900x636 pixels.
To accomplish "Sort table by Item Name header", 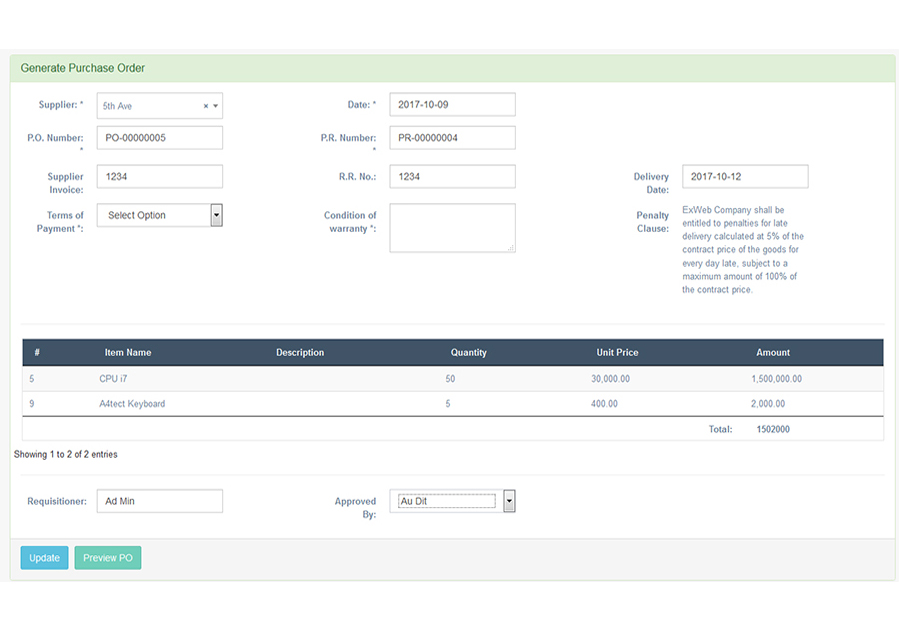I will [128, 353].
